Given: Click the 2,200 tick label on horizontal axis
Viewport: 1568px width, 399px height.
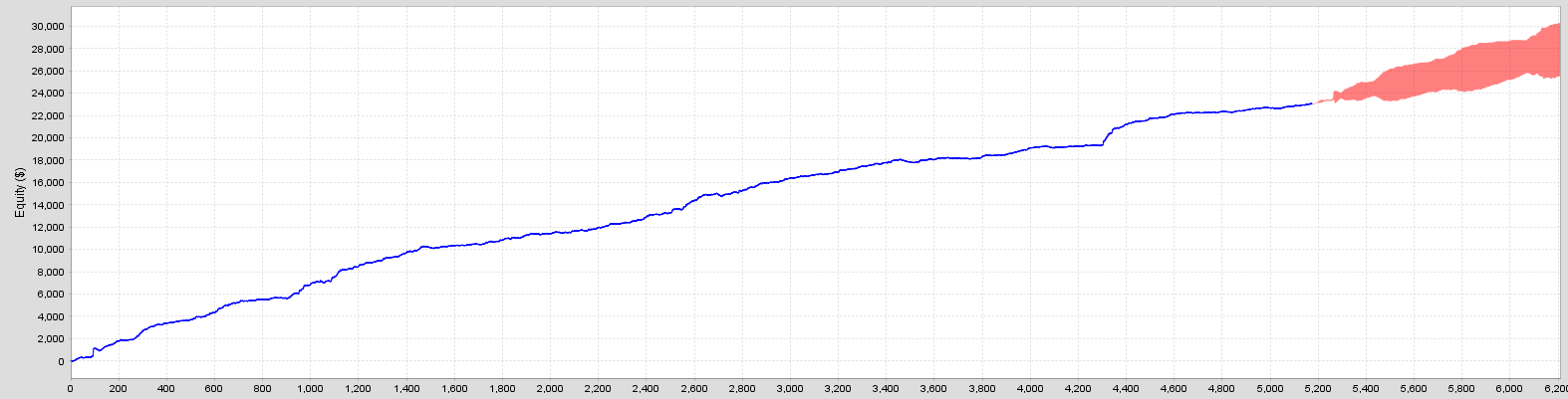Looking at the screenshot, I should 598,389.
